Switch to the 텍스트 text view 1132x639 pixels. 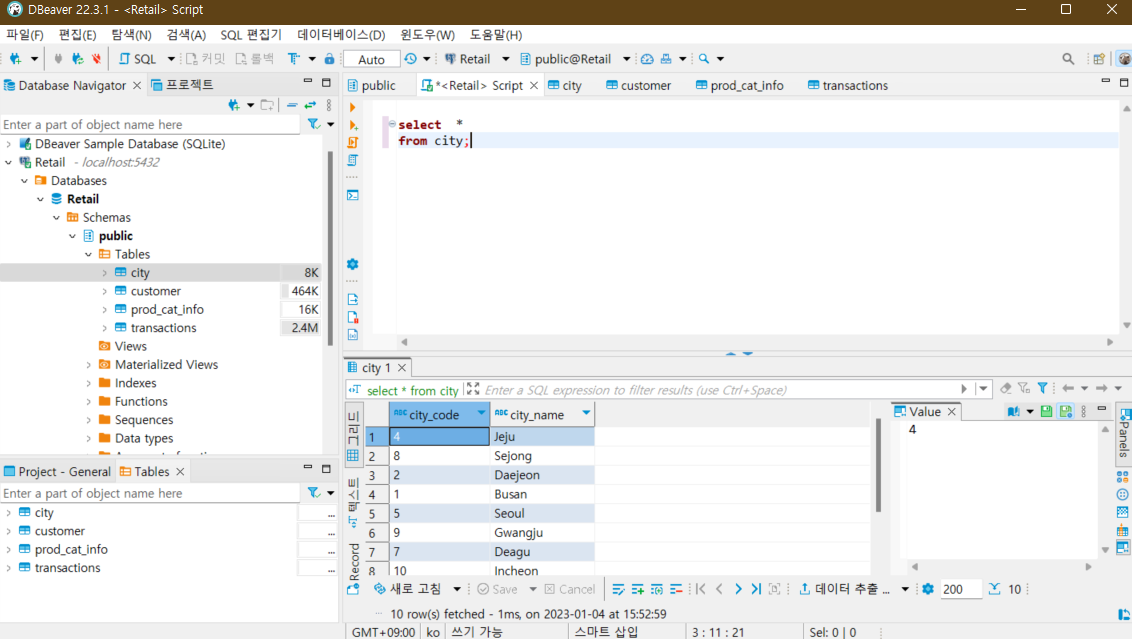click(353, 503)
